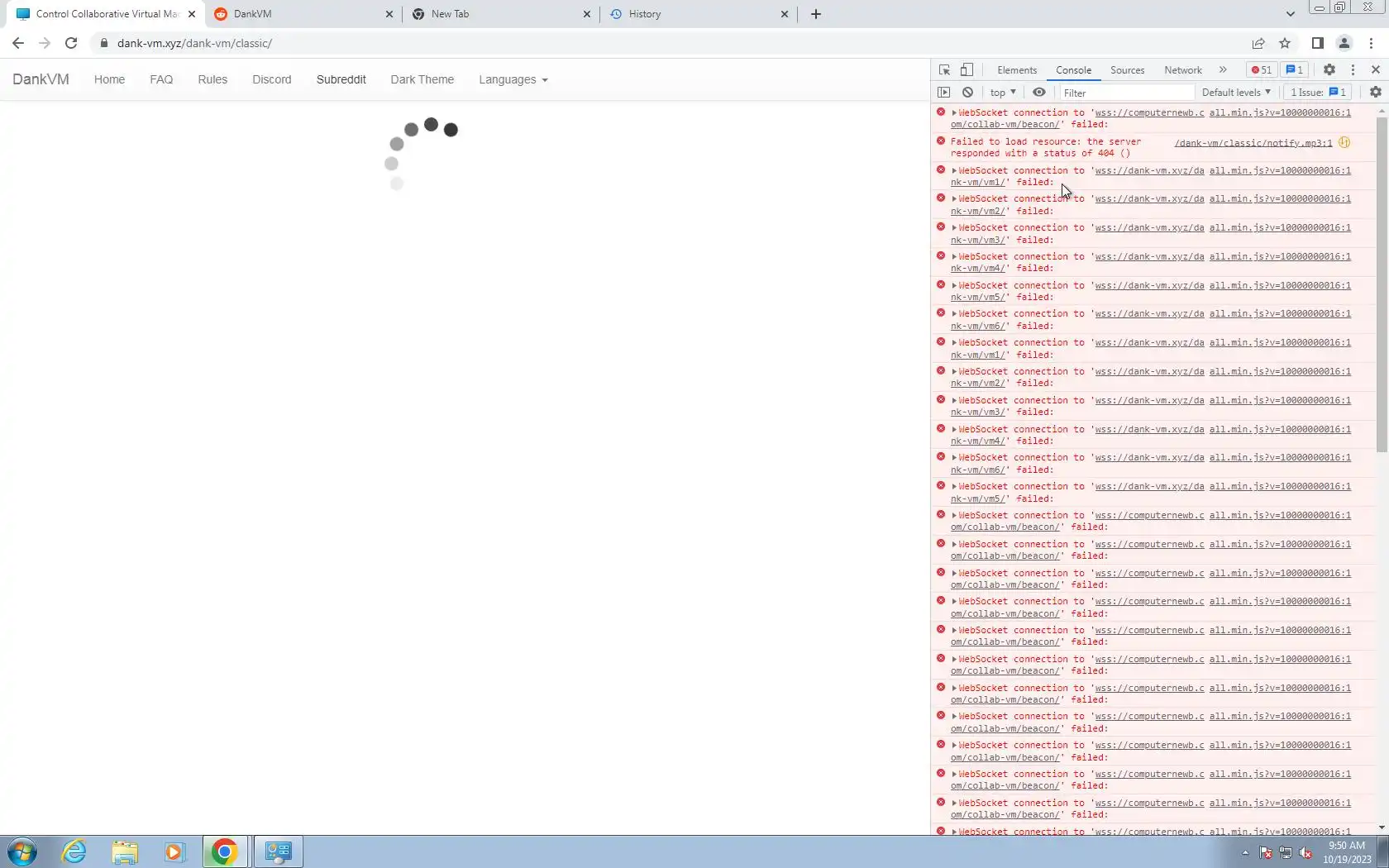Show the console sidebar
The height and width of the screenshot is (868, 1389).
[944, 93]
